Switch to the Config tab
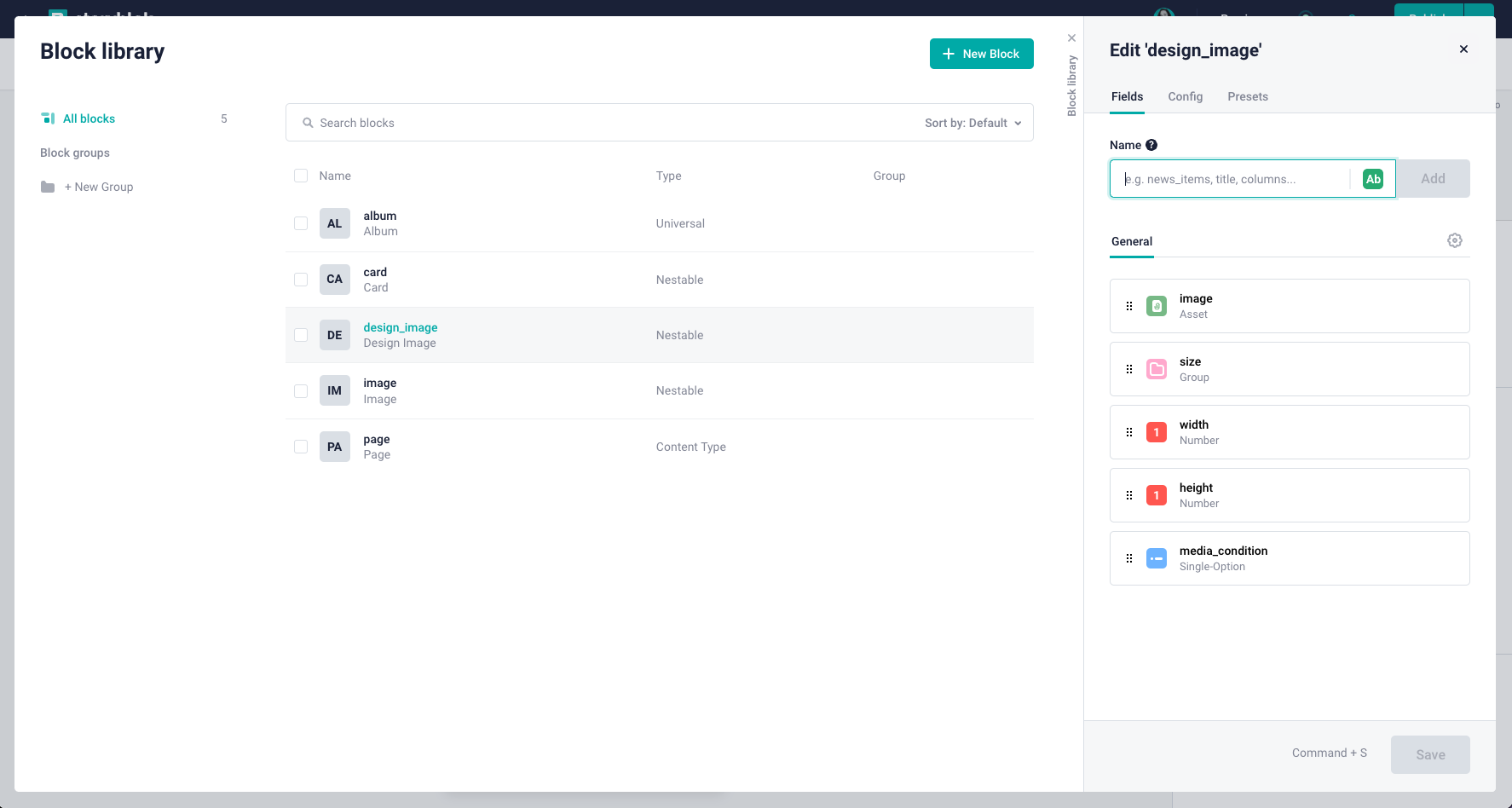The image size is (1512, 808). [x=1185, y=96]
